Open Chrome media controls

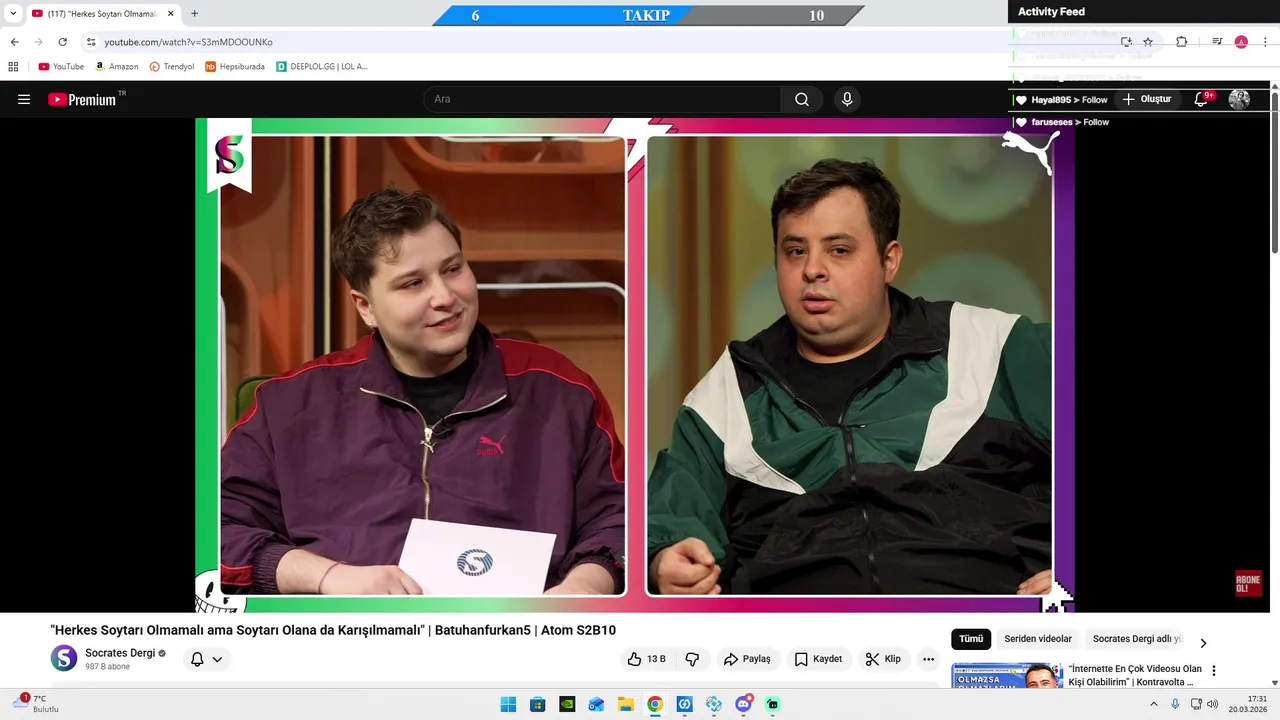[x=1217, y=42]
